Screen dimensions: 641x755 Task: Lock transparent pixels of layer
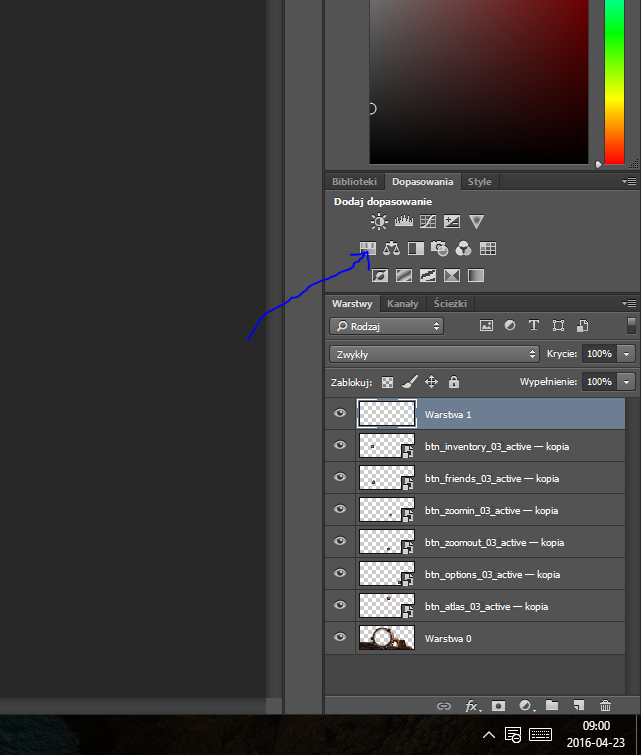[387, 382]
